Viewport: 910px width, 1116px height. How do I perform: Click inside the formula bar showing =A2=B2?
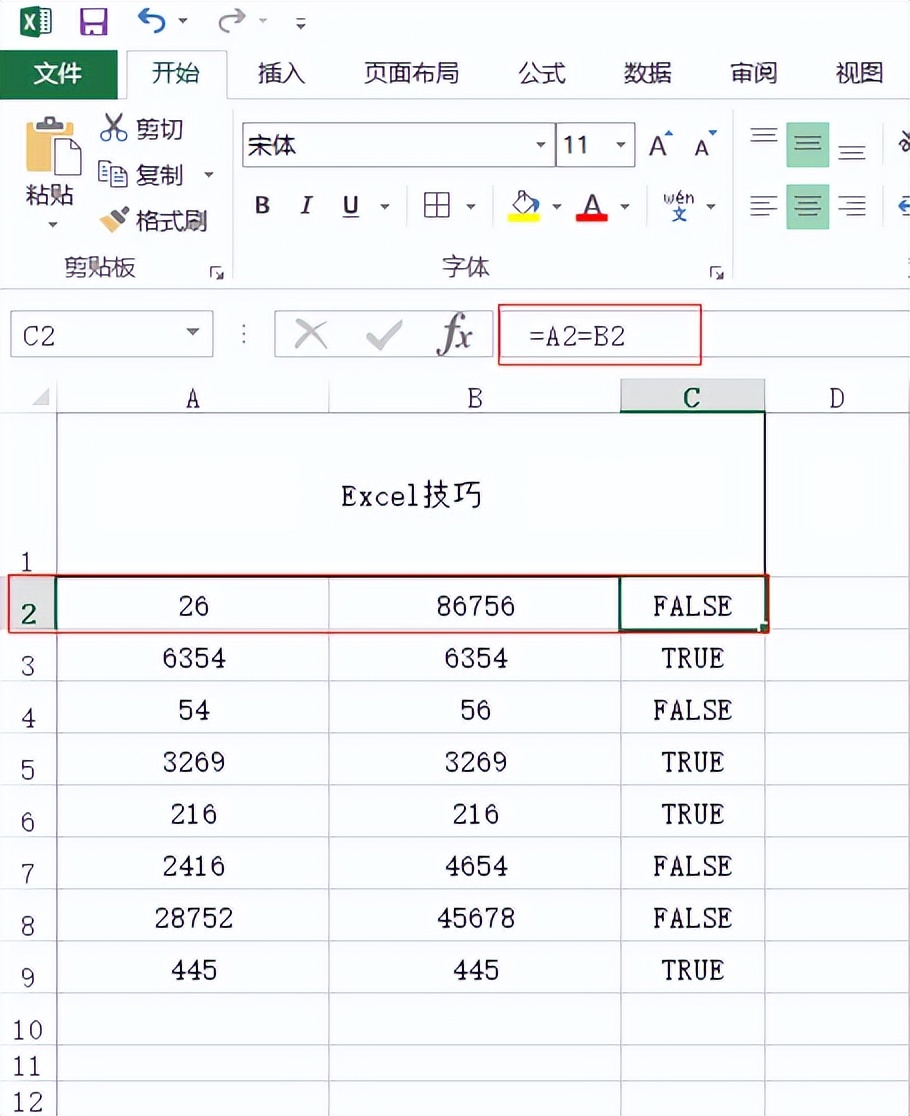click(598, 334)
